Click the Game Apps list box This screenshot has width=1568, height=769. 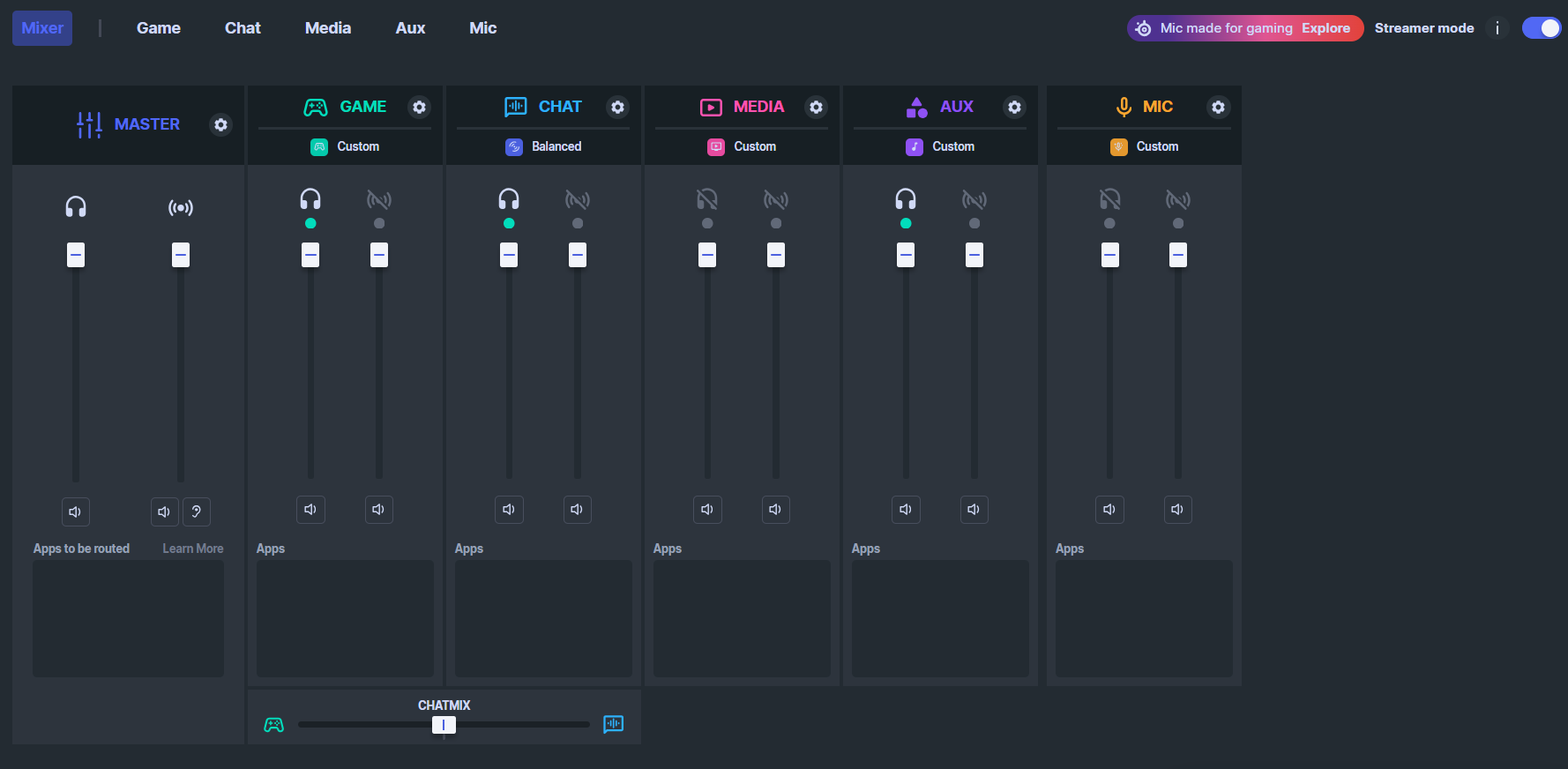pos(345,618)
